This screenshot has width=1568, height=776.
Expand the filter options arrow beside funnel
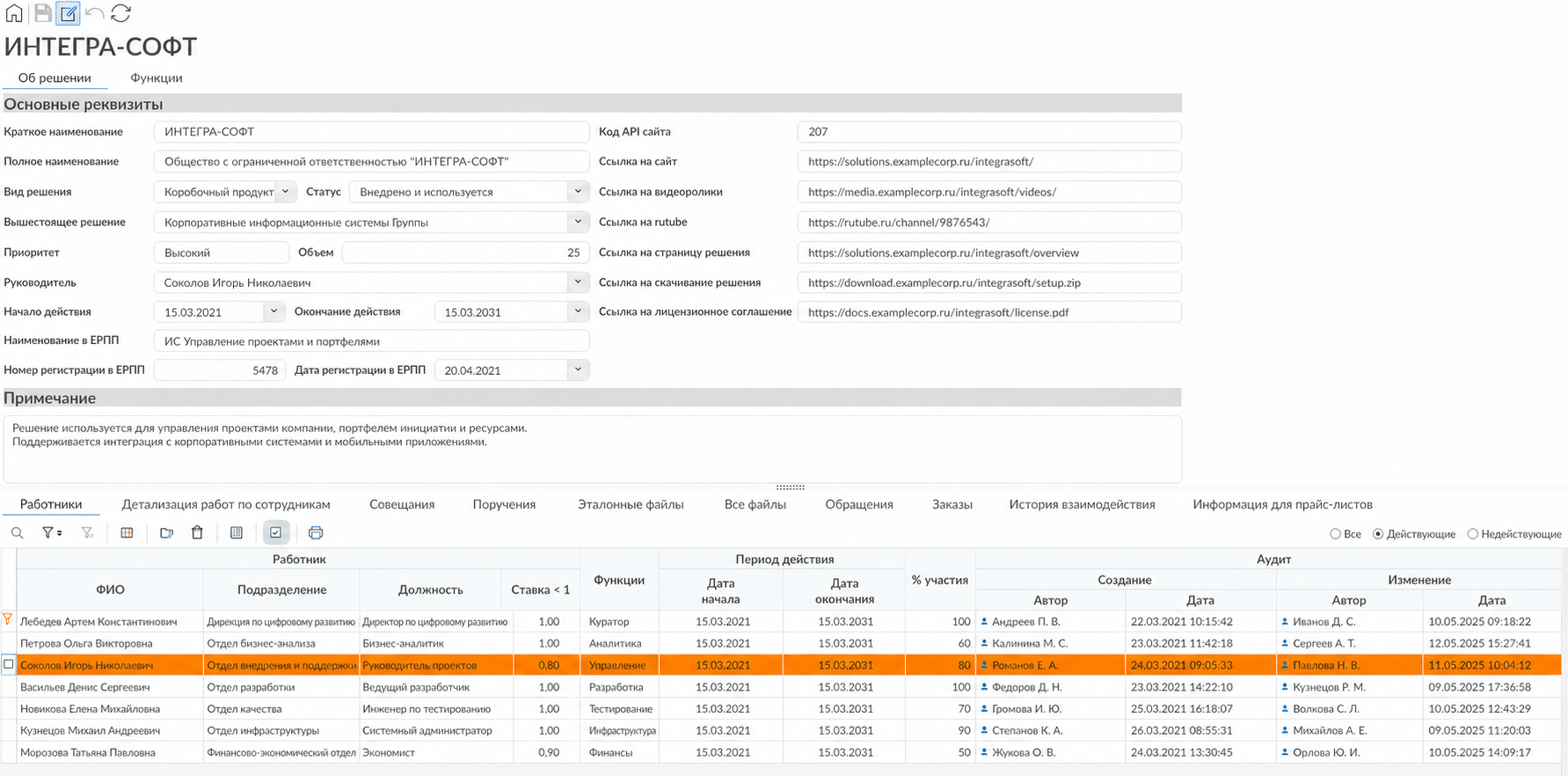pyautogui.click(x=59, y=534)
